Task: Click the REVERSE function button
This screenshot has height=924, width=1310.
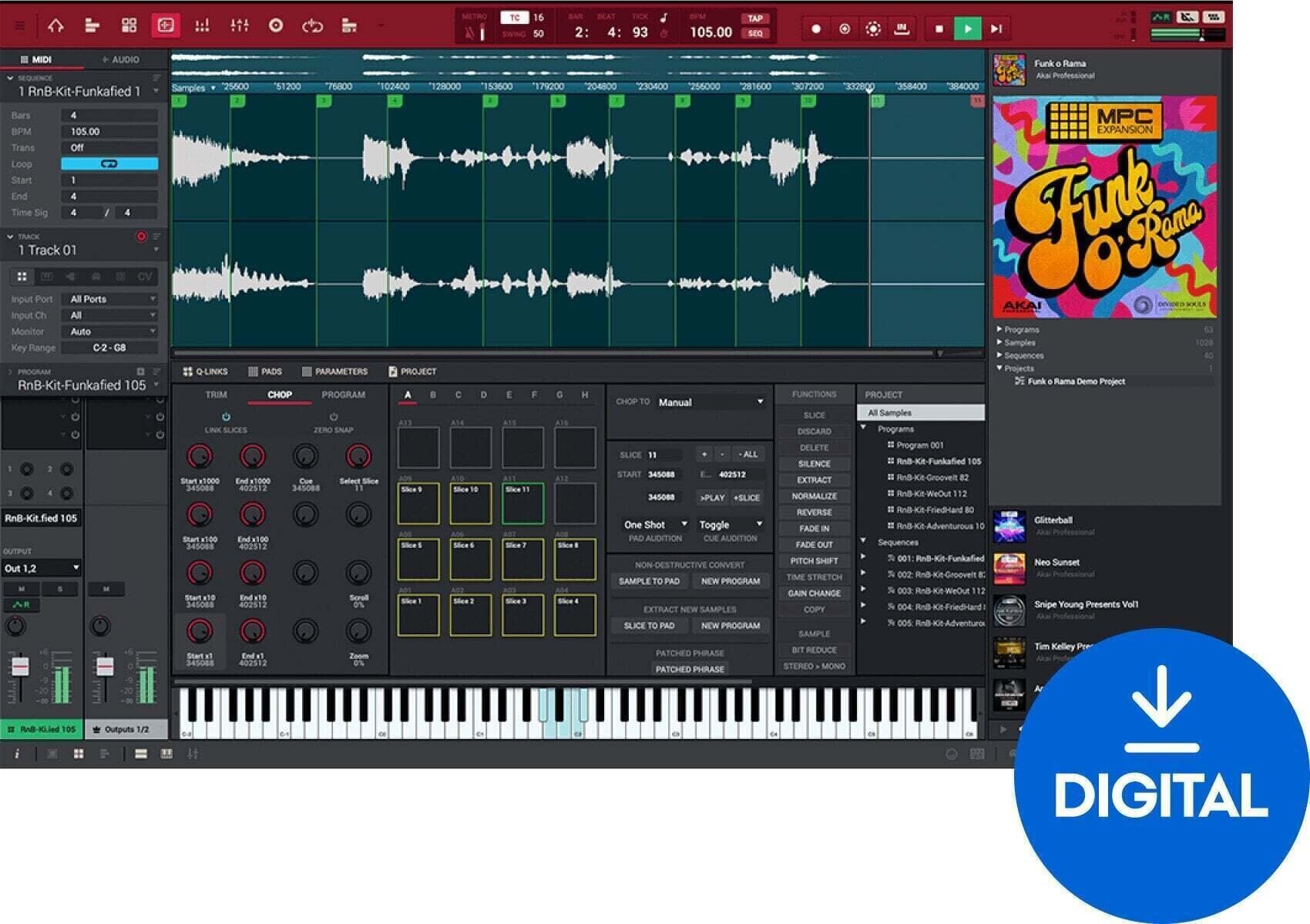Action: pyautogui.click(x=814, y=512)
